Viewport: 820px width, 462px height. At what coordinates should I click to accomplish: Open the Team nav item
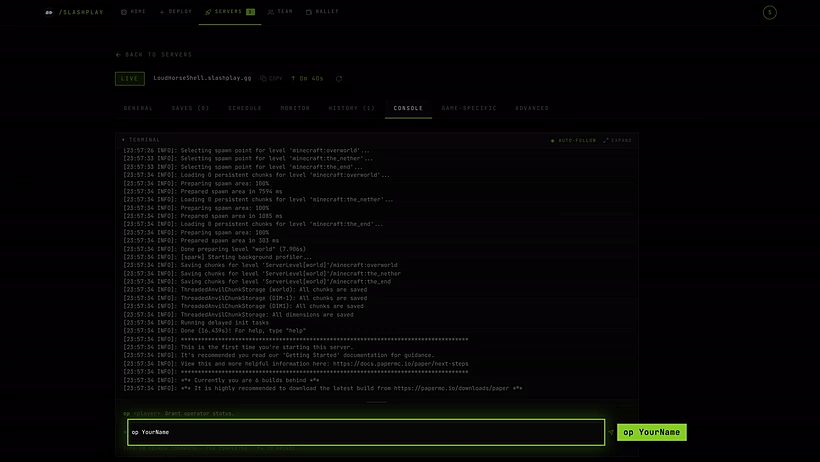point(280,12)
